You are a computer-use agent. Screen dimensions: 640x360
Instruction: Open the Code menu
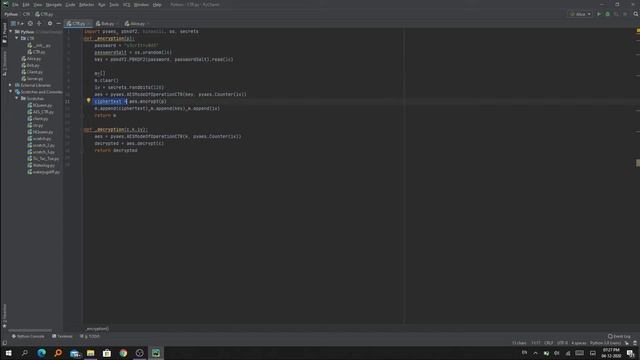tap(70, 4)
